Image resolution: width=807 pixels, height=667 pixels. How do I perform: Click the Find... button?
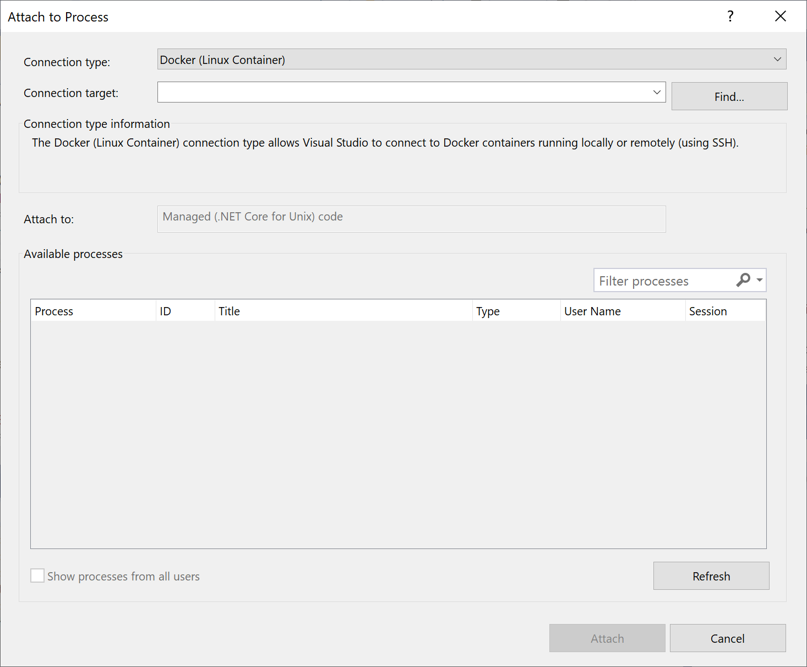[728, 96]
